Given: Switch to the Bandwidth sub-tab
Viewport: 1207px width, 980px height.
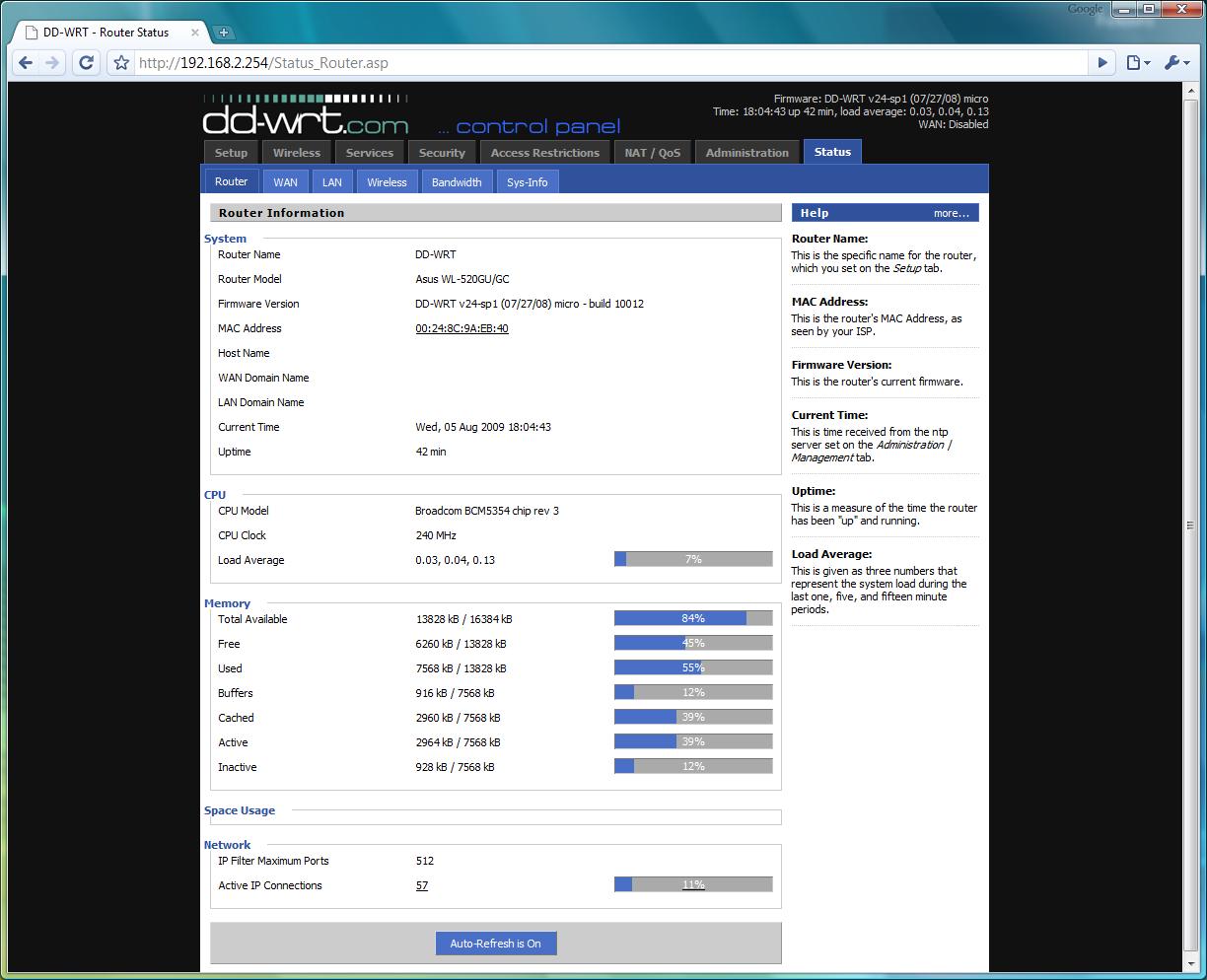Looking at the screenshot, I should pyautogui.click(x=457, y=182).
